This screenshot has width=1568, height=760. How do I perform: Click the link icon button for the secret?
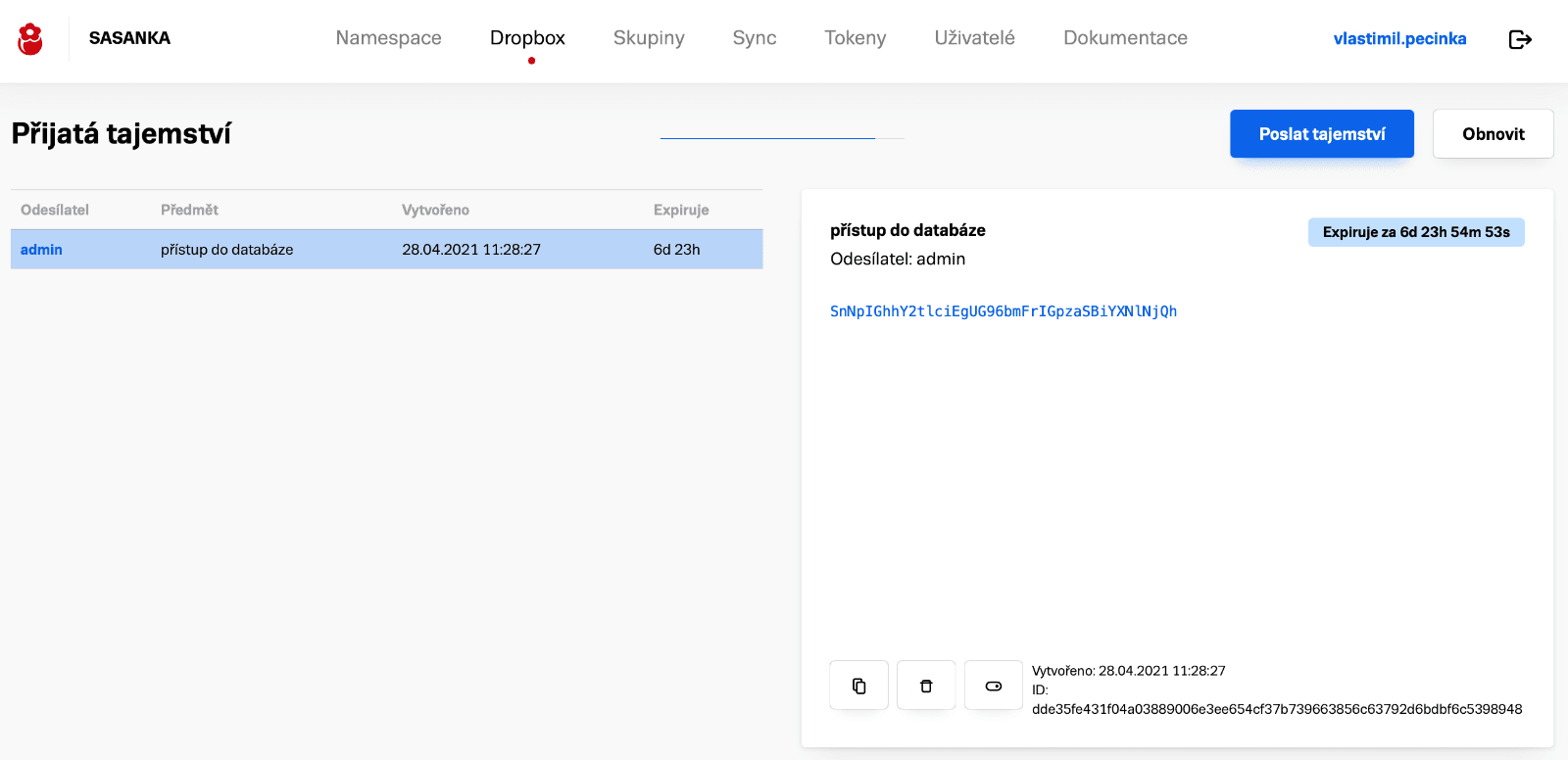click(x=993, y=686)
